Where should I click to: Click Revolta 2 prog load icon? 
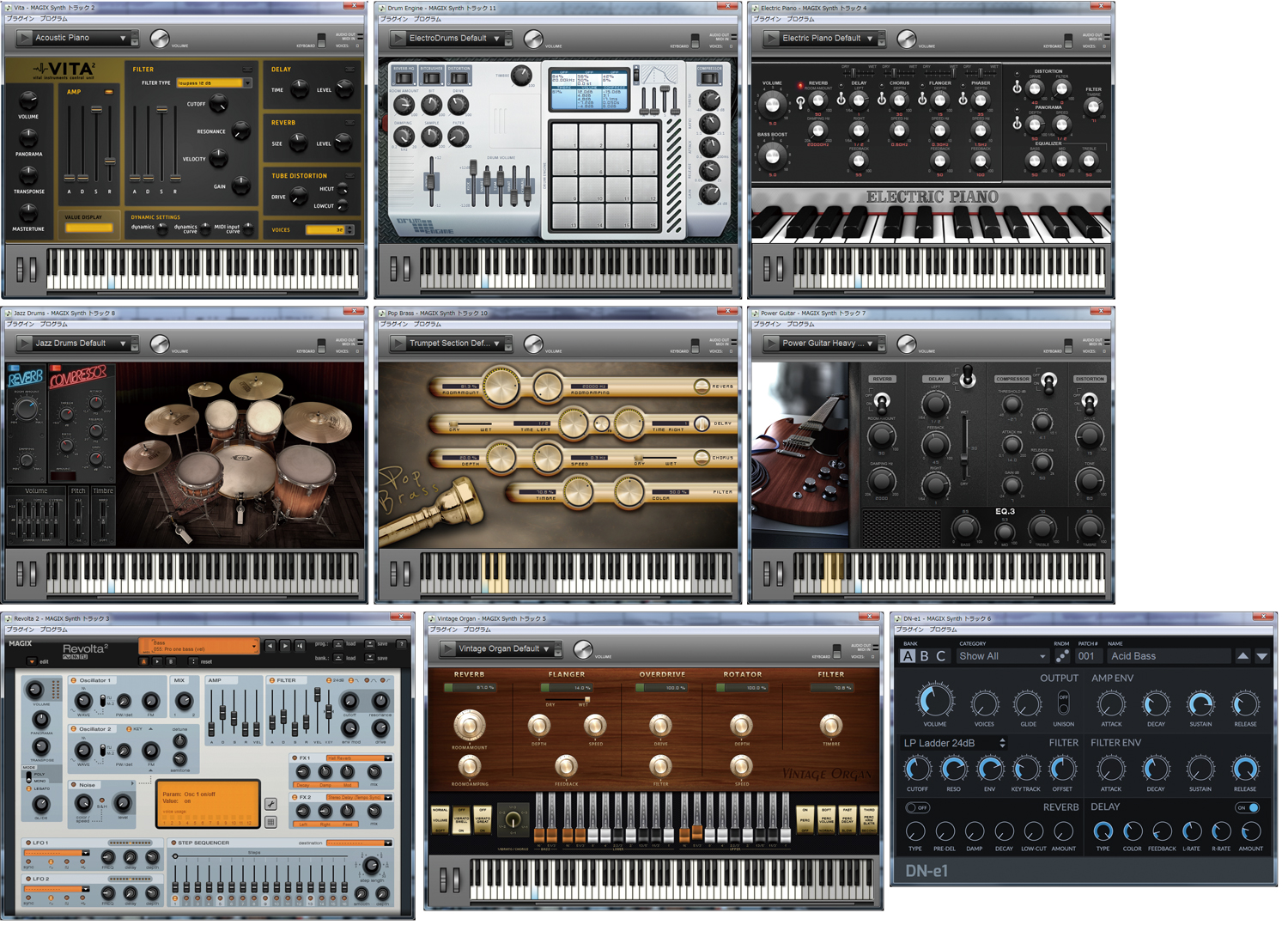click(x=338, y=644)
